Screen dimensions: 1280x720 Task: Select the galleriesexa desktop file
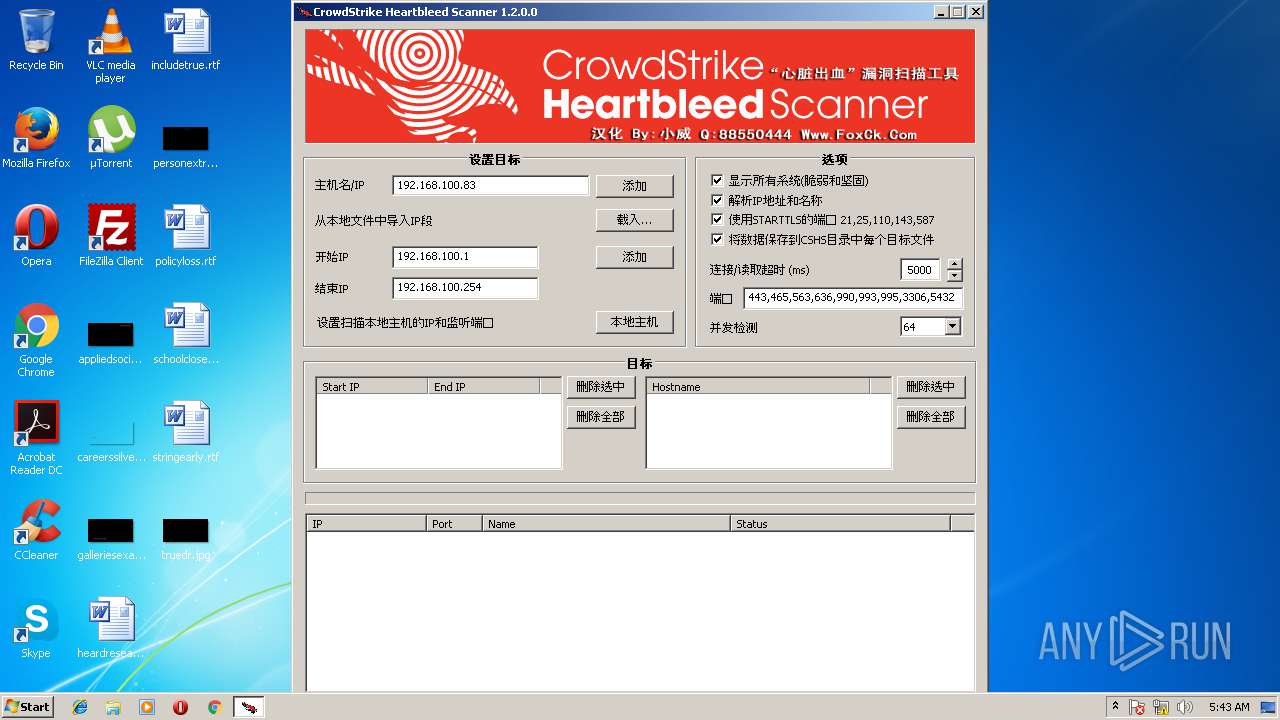(x=111, y=538)
